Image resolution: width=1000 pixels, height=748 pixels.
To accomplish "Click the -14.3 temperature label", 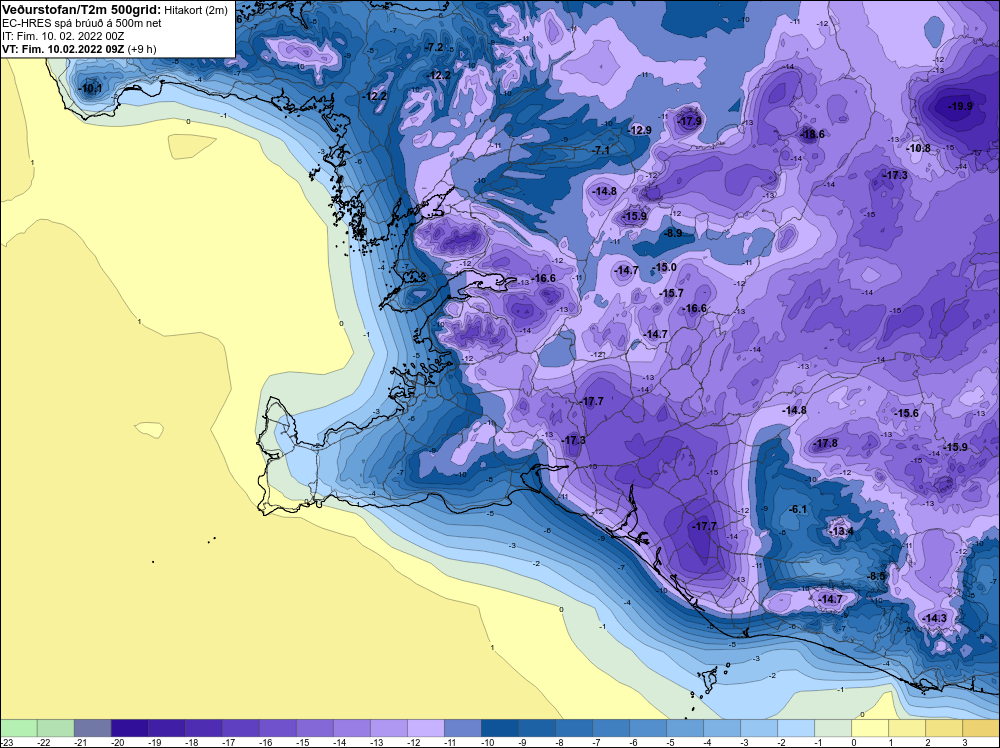I will 934,618.
